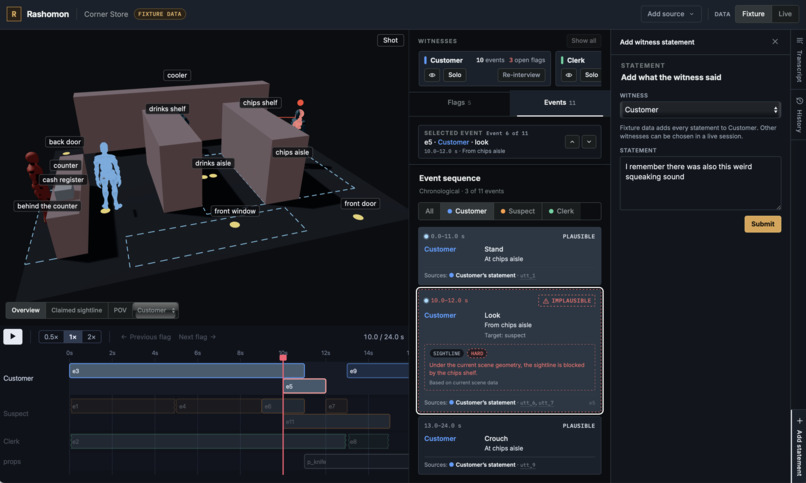Submit the witness statement
This screenshot has height=483, width=806.
point(762,224)
